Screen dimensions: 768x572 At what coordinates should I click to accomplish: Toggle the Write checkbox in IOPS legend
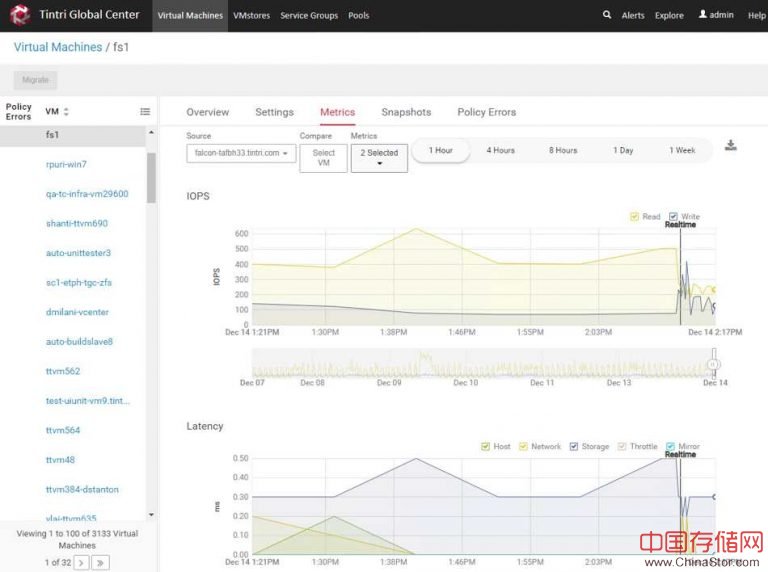673,216
